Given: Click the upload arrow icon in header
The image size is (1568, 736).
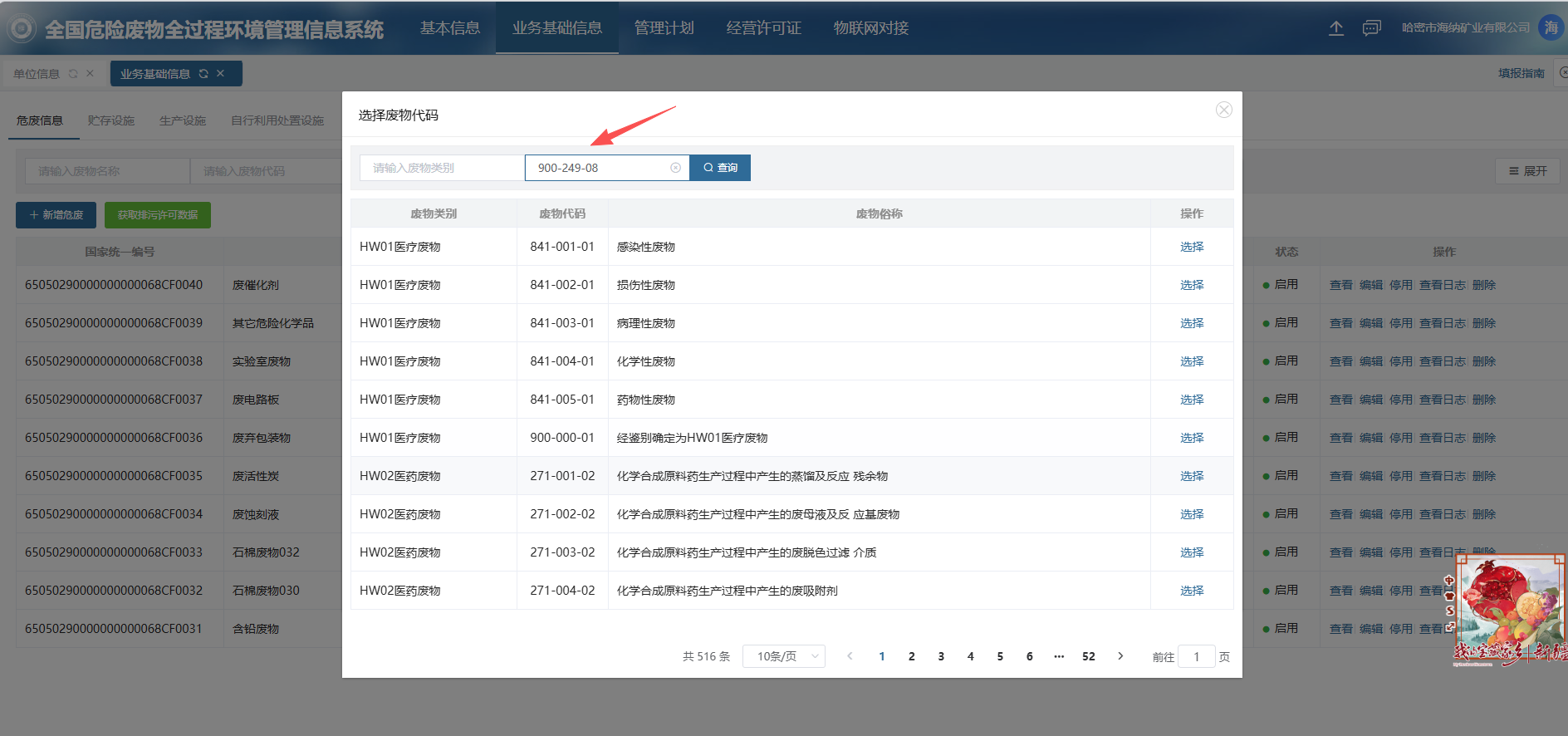Looking at the screenshot, I should tap(1335, 28).
